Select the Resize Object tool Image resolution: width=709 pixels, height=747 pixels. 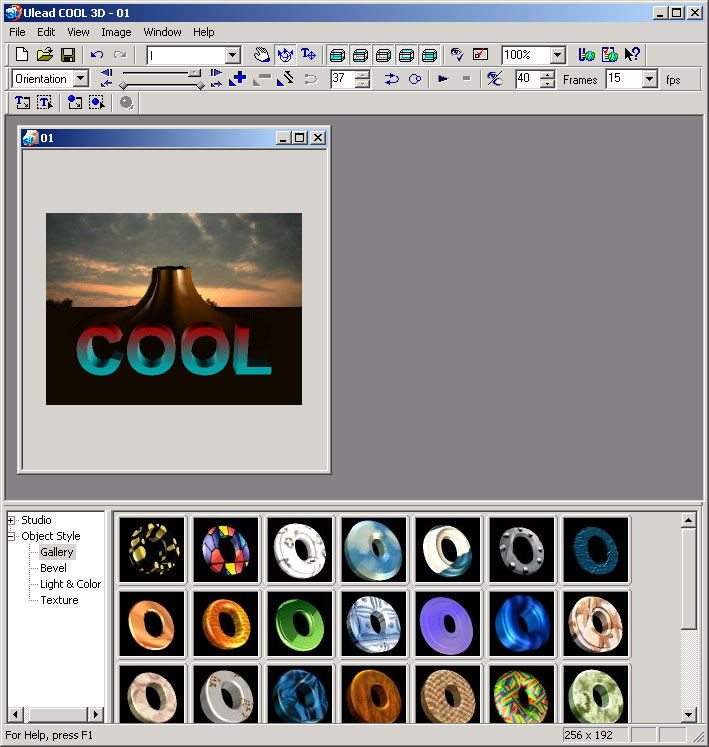tap(308, 55)
